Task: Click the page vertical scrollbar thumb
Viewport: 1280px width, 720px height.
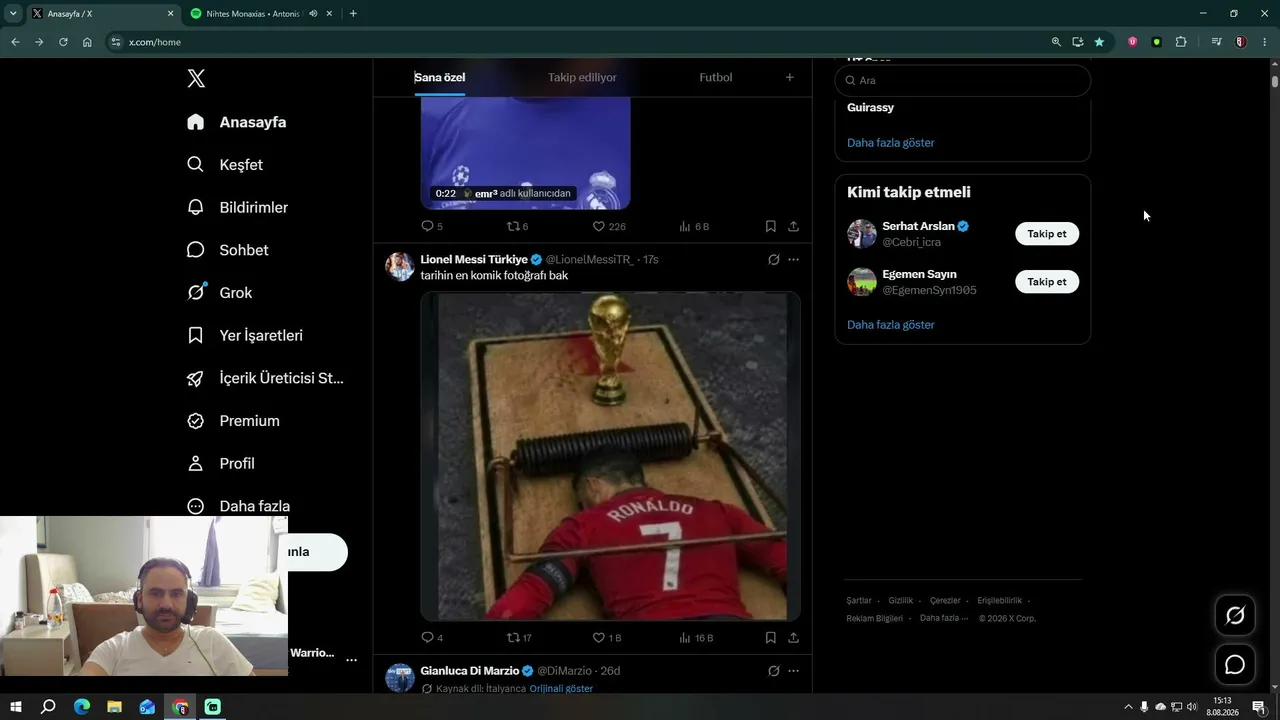Action: tap(1275, 81)
